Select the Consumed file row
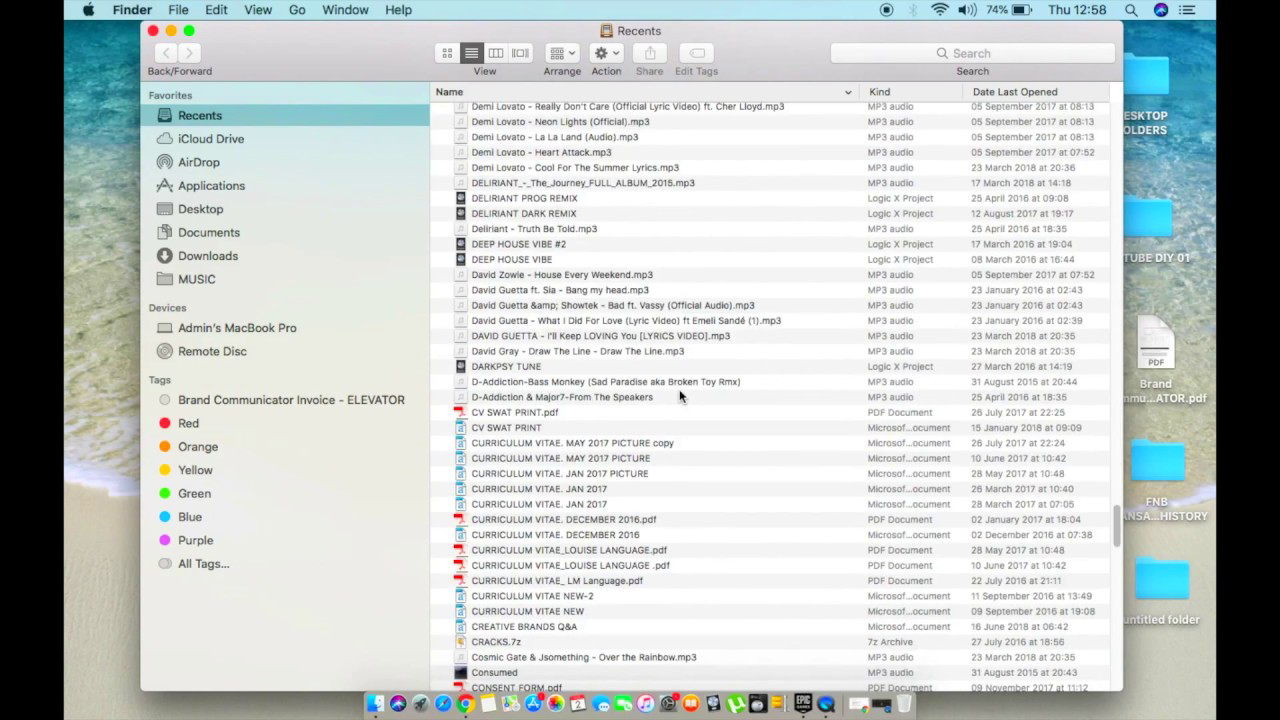The width and height of the screenshot is (1280, 720). (x=770, y=673)
